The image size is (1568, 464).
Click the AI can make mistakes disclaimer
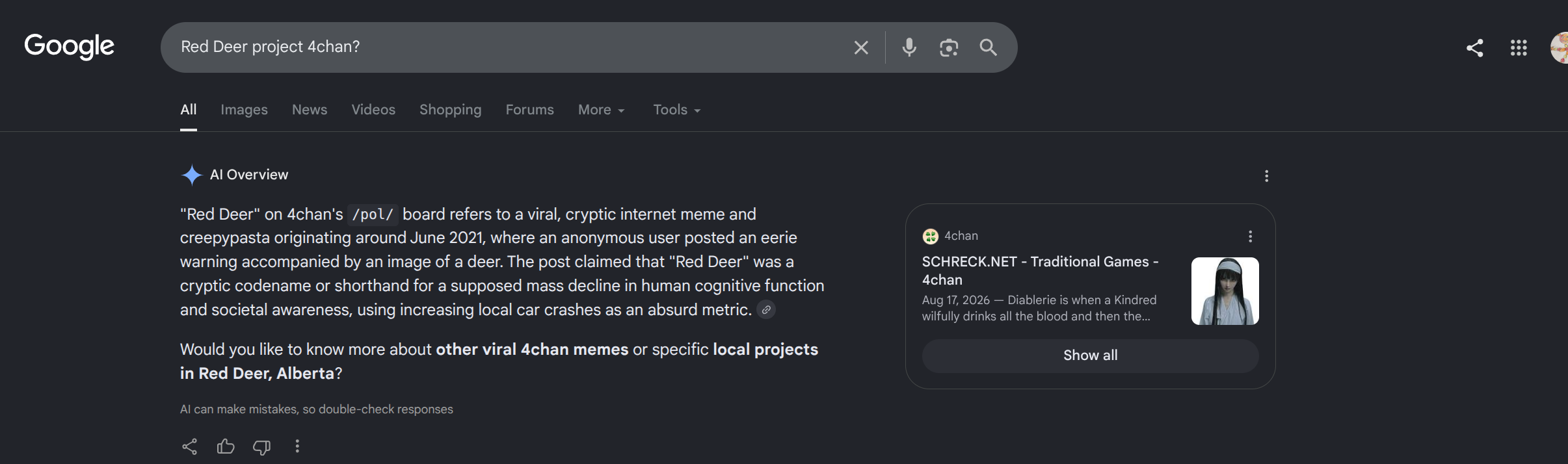(317, 409)
